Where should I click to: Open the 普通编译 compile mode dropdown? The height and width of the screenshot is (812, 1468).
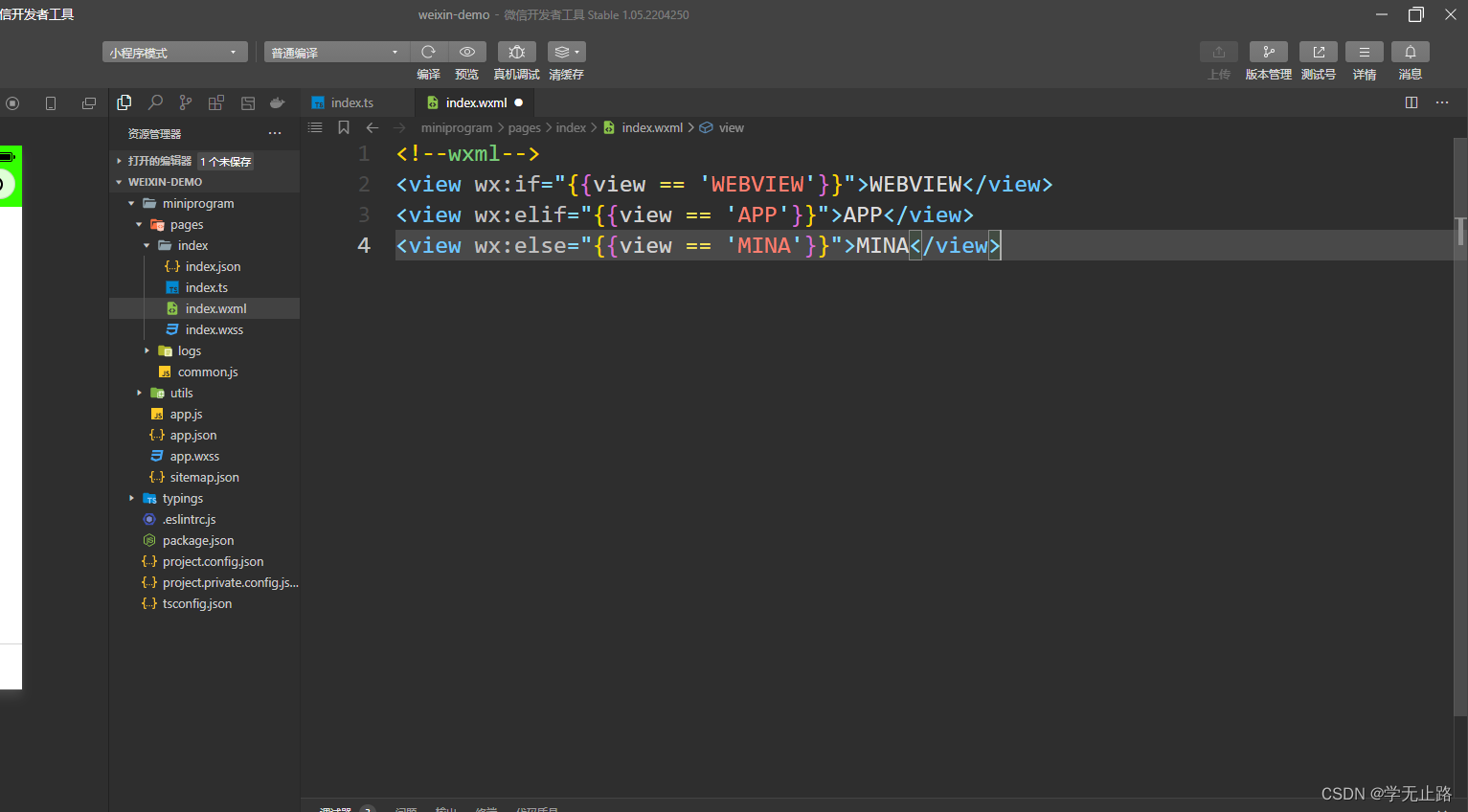click(x=337, y=52)
